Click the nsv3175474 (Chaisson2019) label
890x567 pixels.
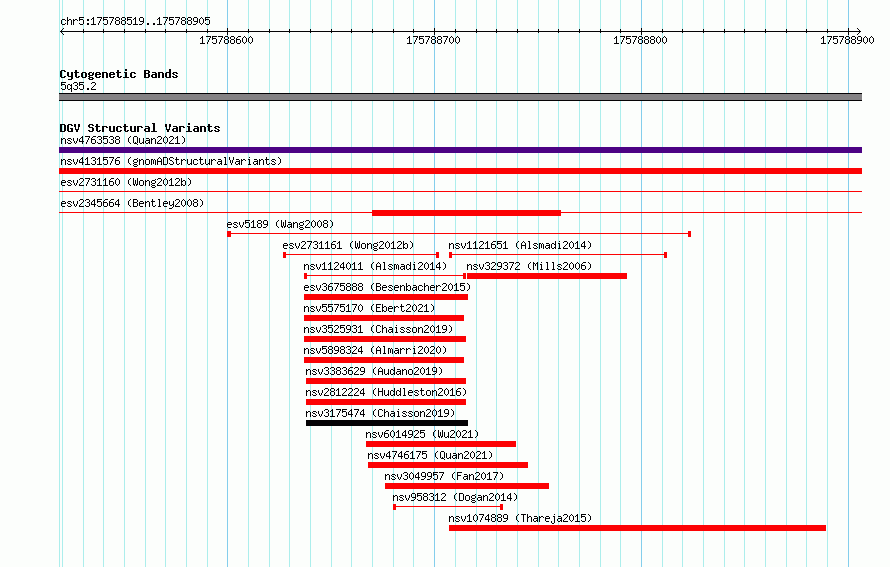point(380,413)
